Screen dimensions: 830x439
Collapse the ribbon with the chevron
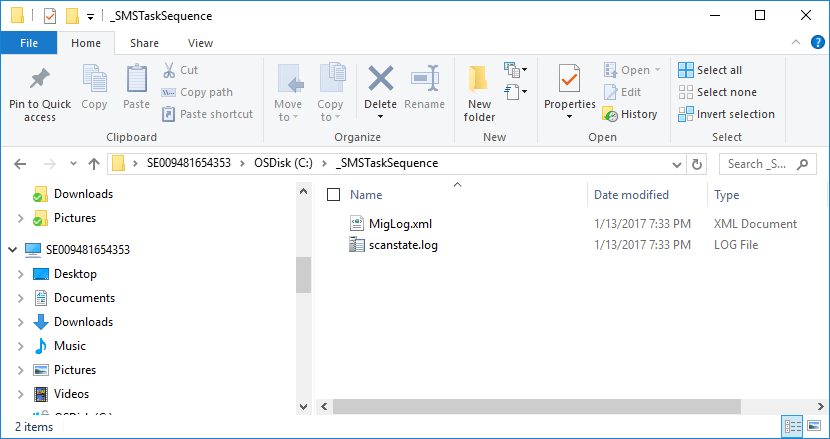click(x=796, y=42)
